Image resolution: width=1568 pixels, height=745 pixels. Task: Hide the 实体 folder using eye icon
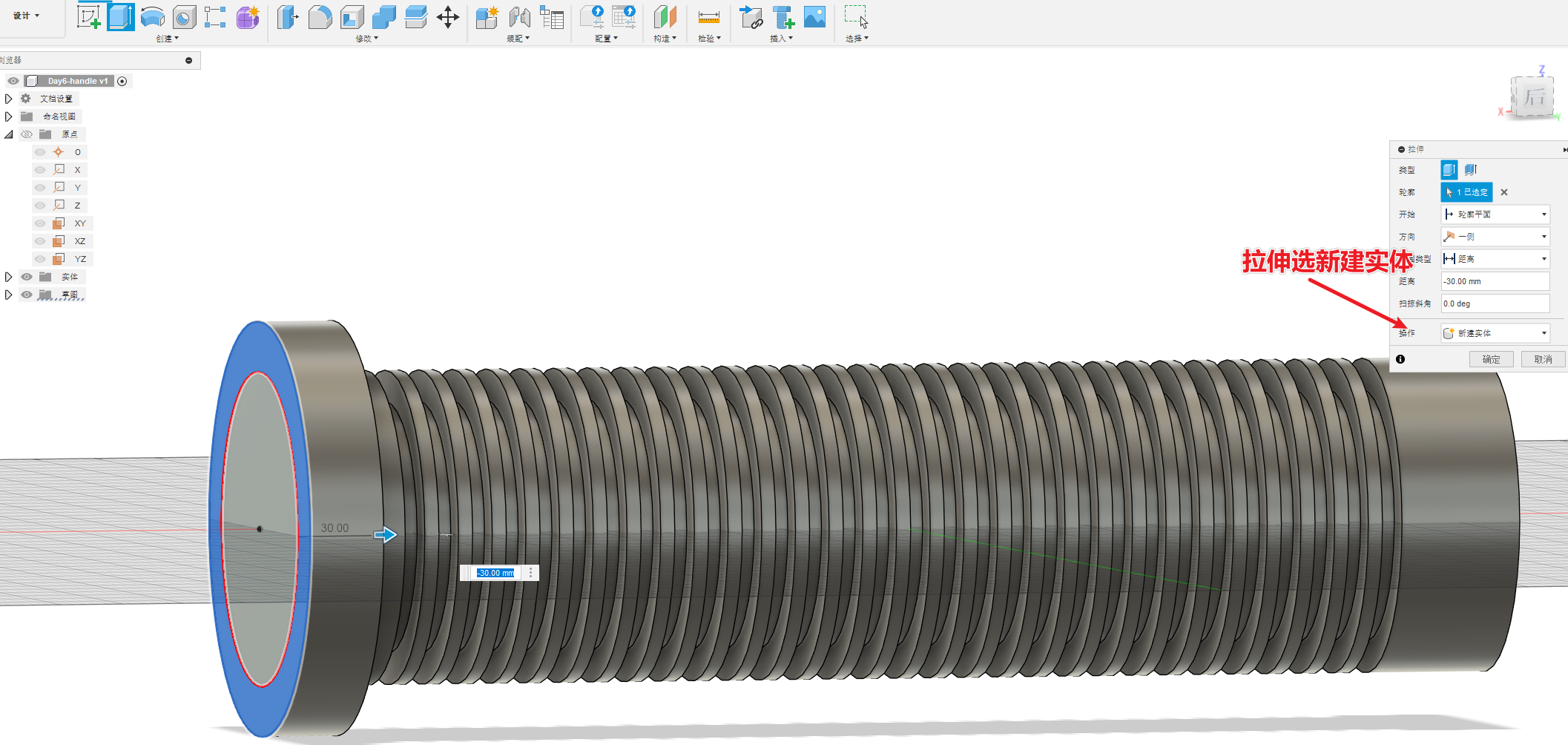point(27,277)
